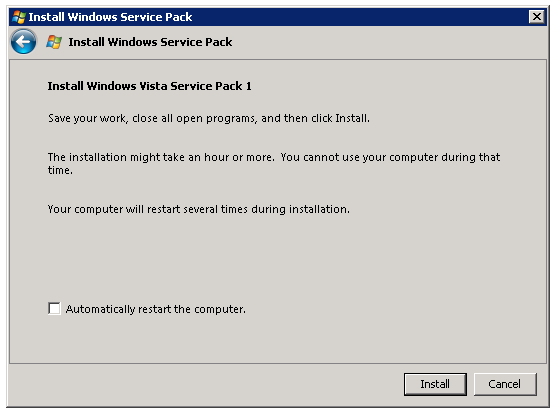The image size is (555, 413).
Task: Cancel the service pack installation
Action: [505, 384]
